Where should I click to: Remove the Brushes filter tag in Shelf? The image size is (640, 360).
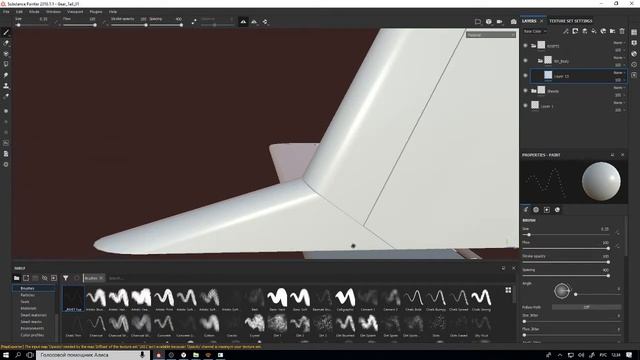[x=102, y=278]
